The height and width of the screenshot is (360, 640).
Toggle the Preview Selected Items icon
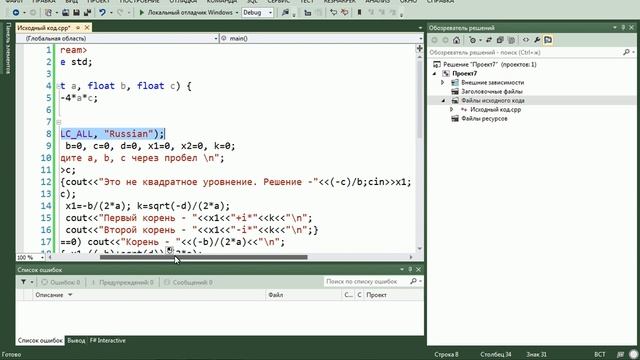(x=548, y=40)
